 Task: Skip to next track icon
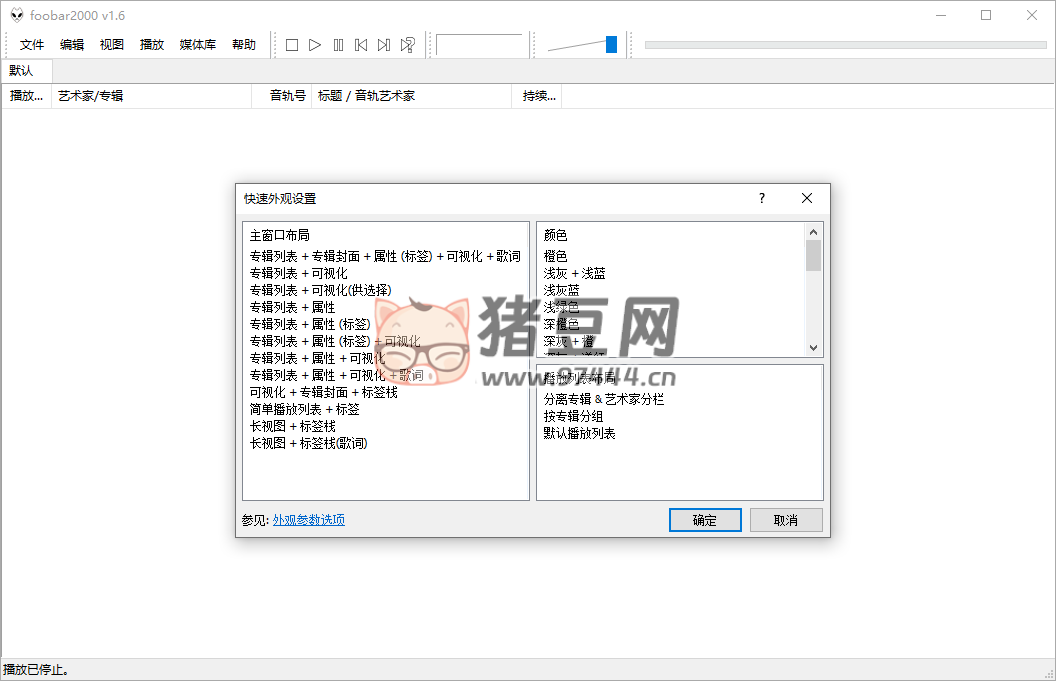384,44
